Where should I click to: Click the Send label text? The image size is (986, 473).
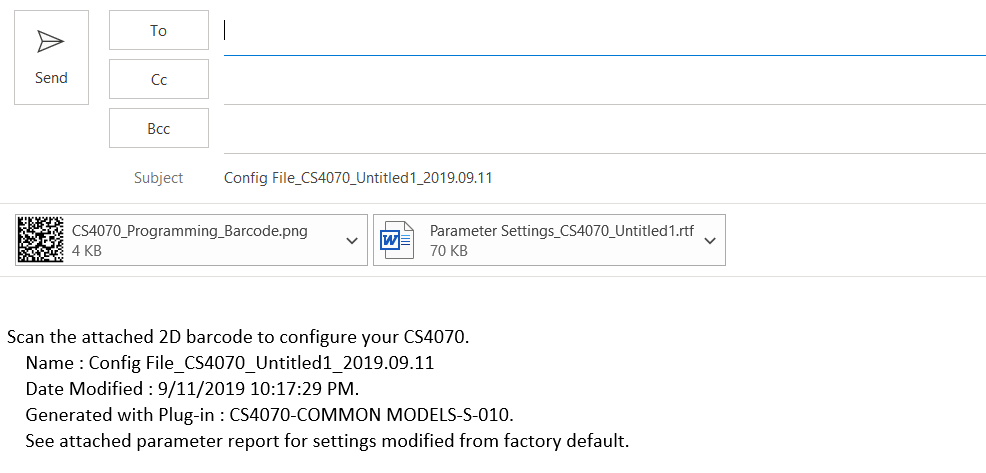(x=51, y=78)
